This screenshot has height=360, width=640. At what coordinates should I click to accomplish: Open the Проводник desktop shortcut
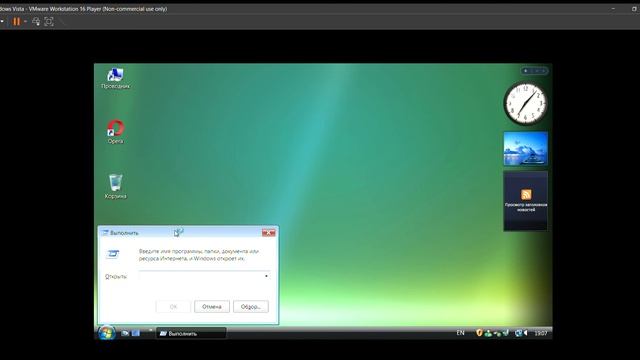click(x=116, y=78)
